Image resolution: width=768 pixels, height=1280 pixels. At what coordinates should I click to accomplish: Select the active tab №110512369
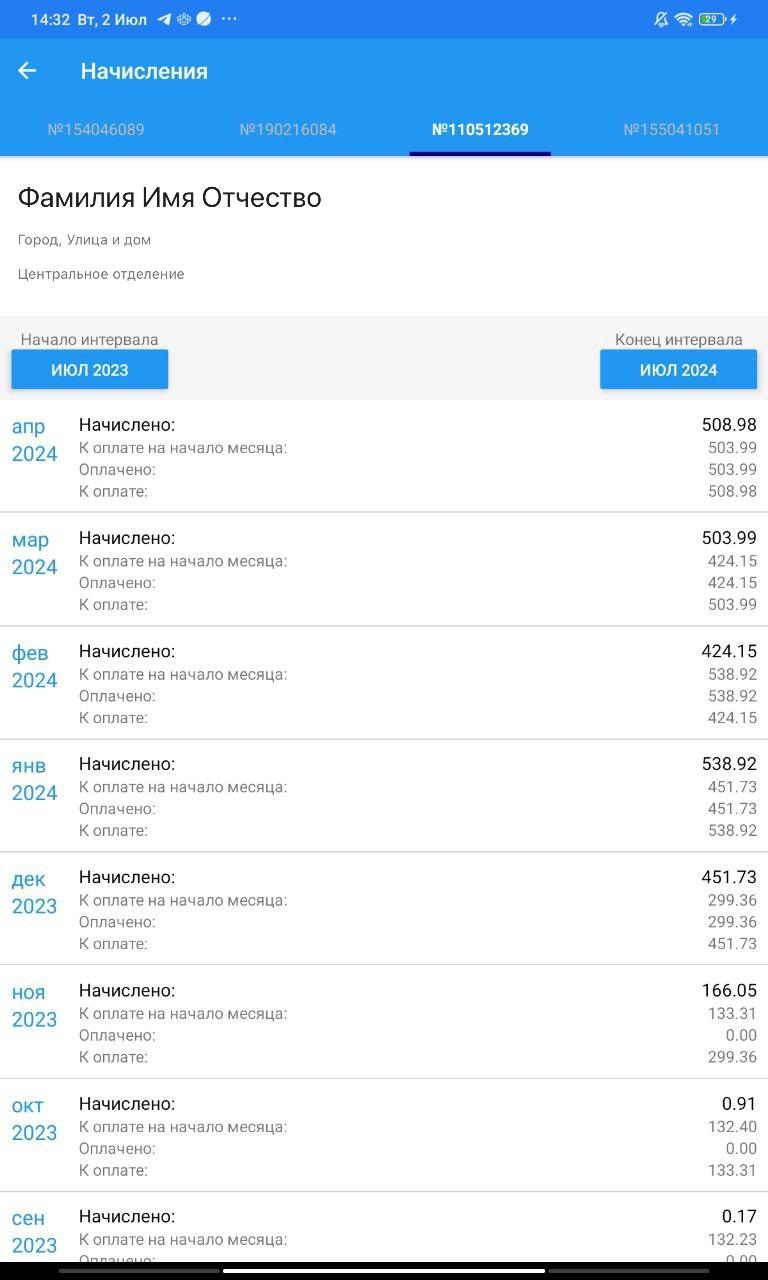pos(480,129)
